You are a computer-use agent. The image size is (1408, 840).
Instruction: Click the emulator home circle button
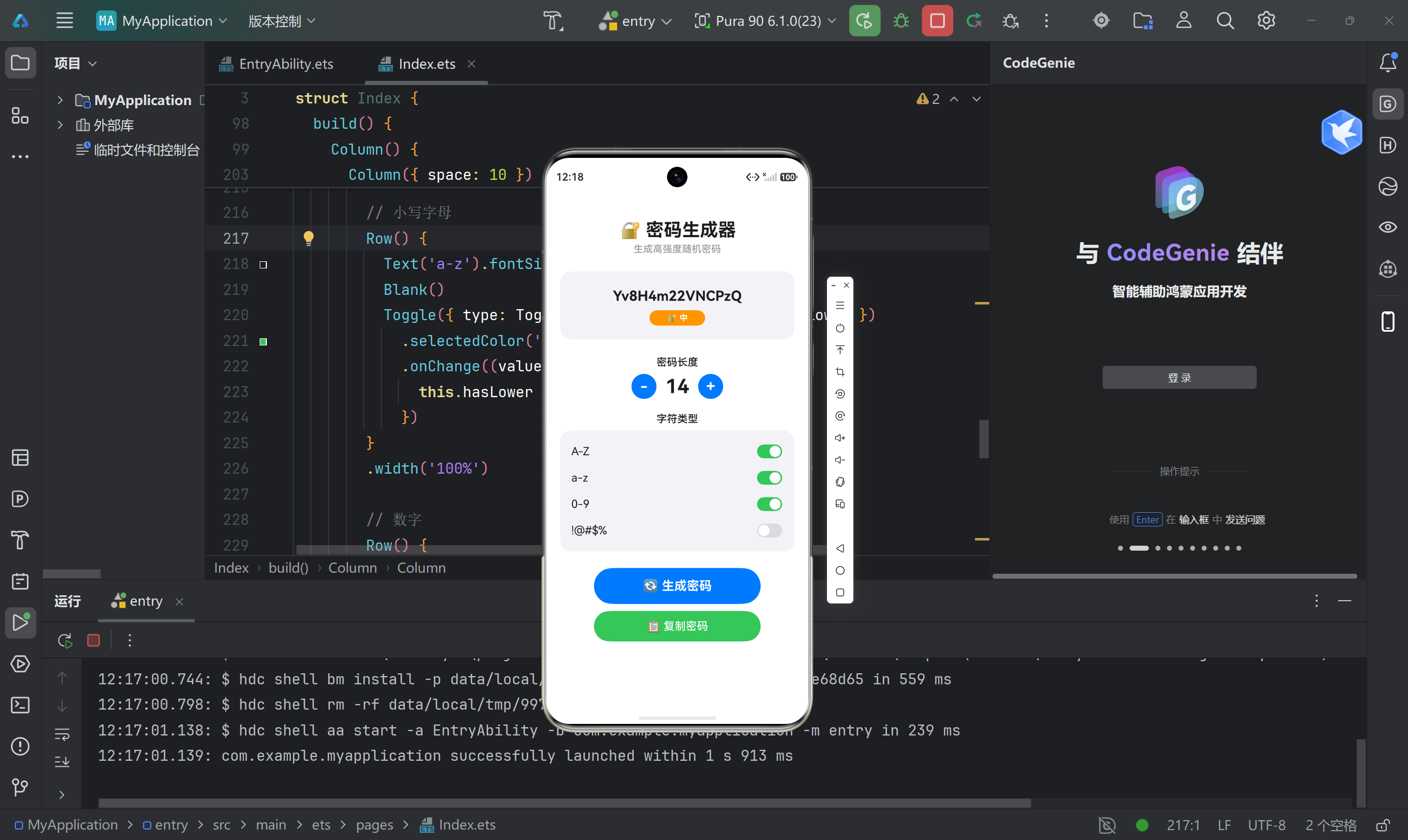click(840, 570)
